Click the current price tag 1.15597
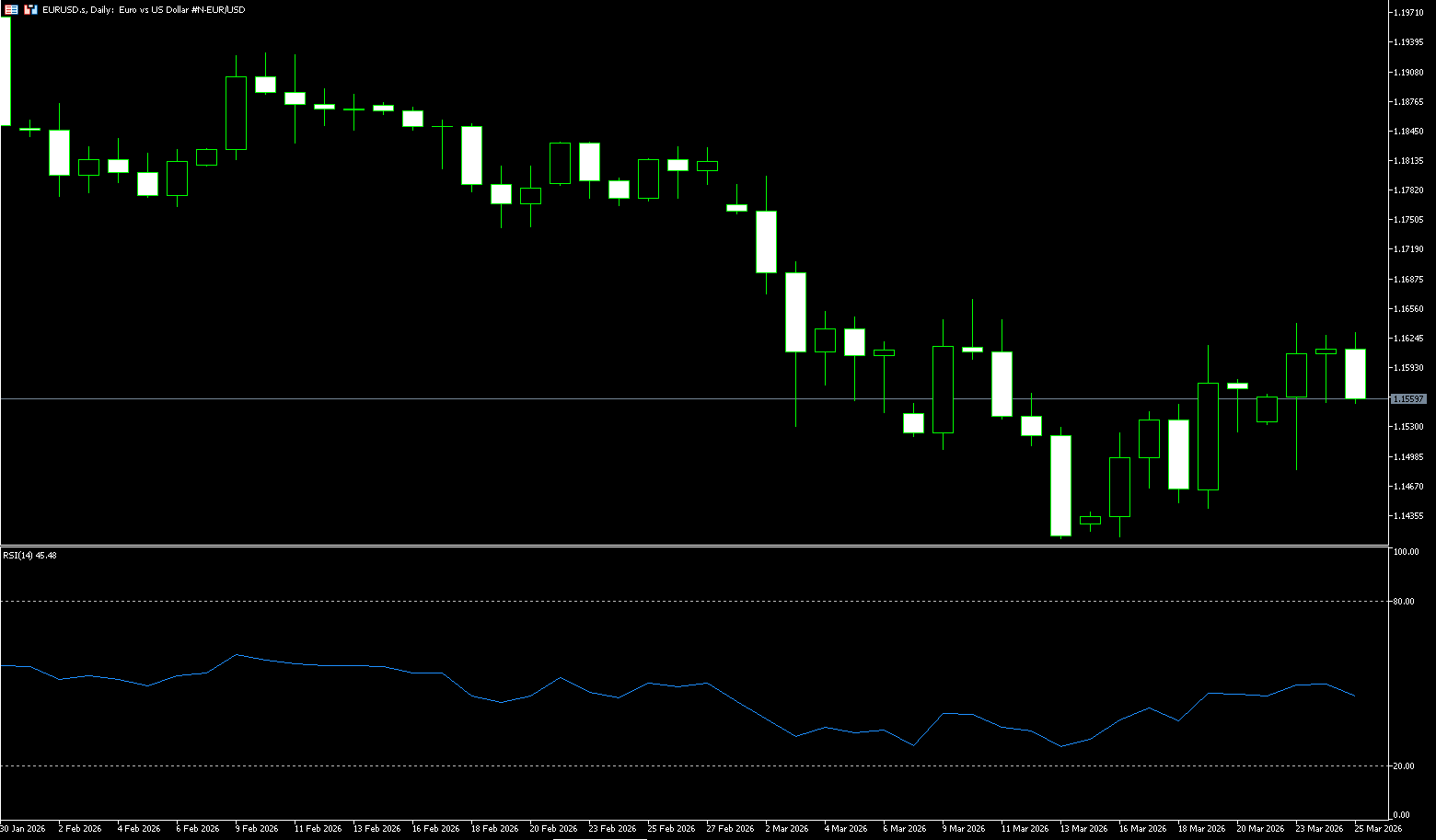1436x840 pixels. coord(1408,399)
